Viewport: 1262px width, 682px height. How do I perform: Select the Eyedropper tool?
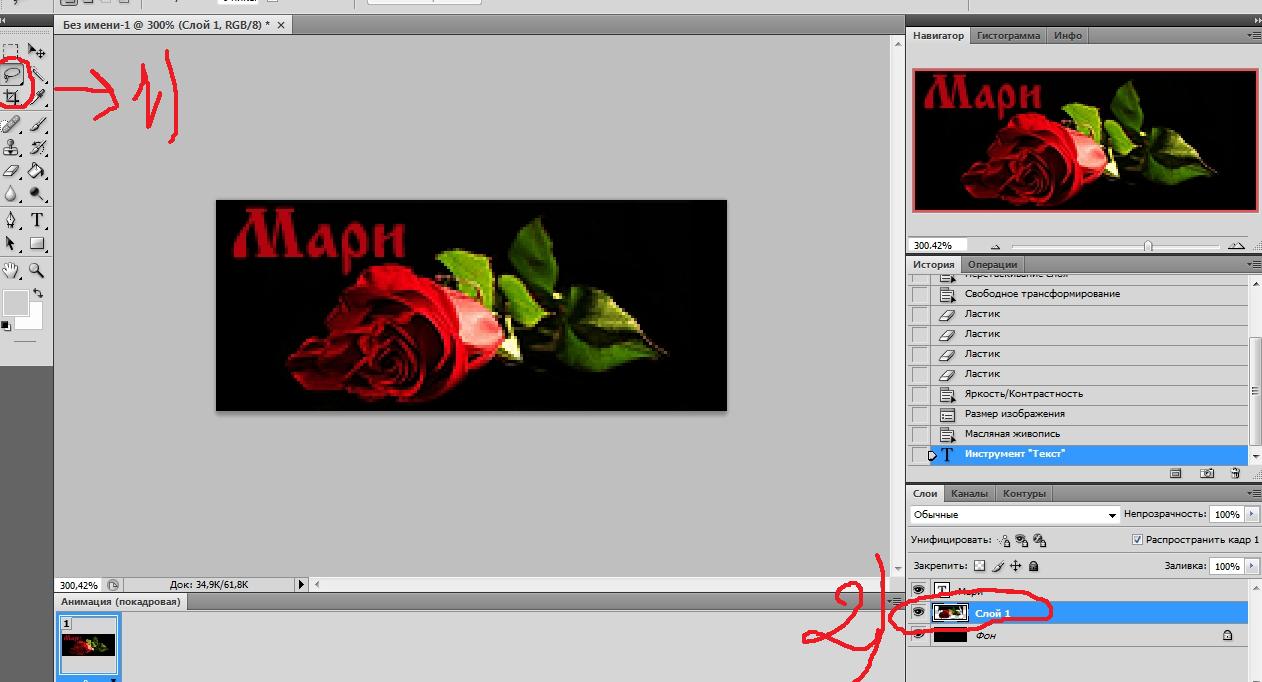point(37,97)
